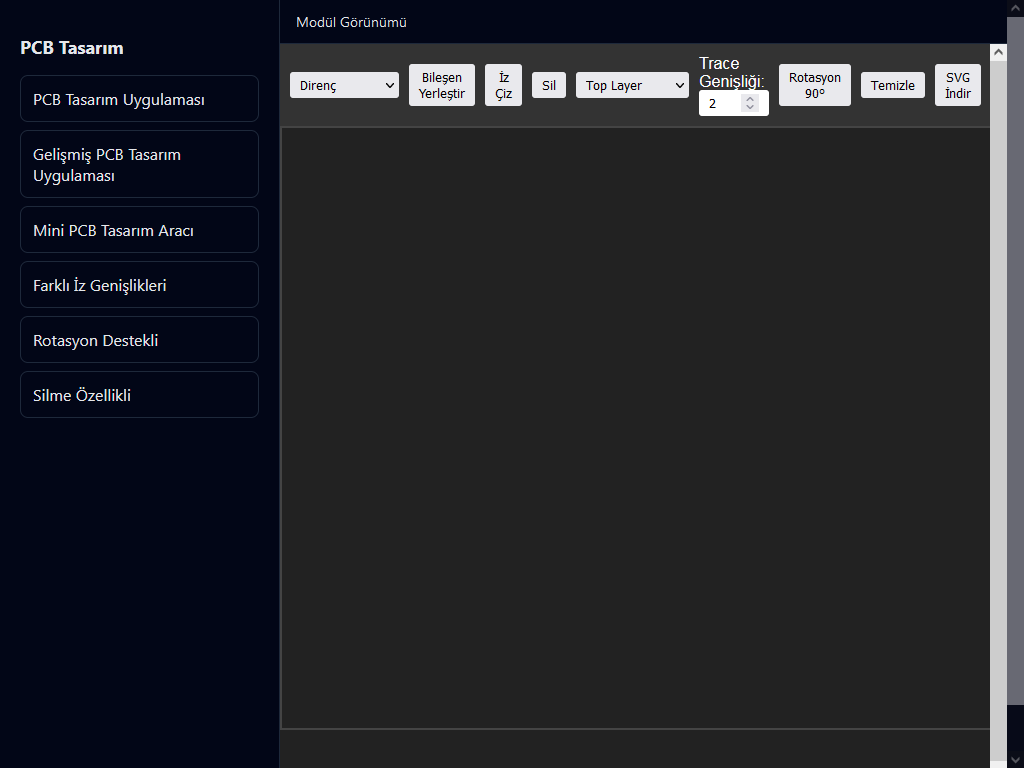This screenshot has width=1024, height=768.
Task: Click the Bileşen Yerleştir button
Action: coord(441,85)
